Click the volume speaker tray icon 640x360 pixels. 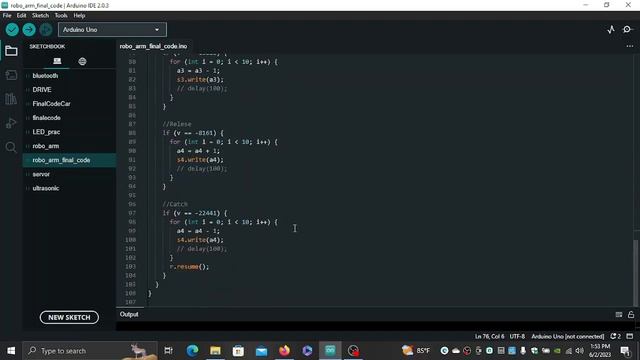point(580,351)
